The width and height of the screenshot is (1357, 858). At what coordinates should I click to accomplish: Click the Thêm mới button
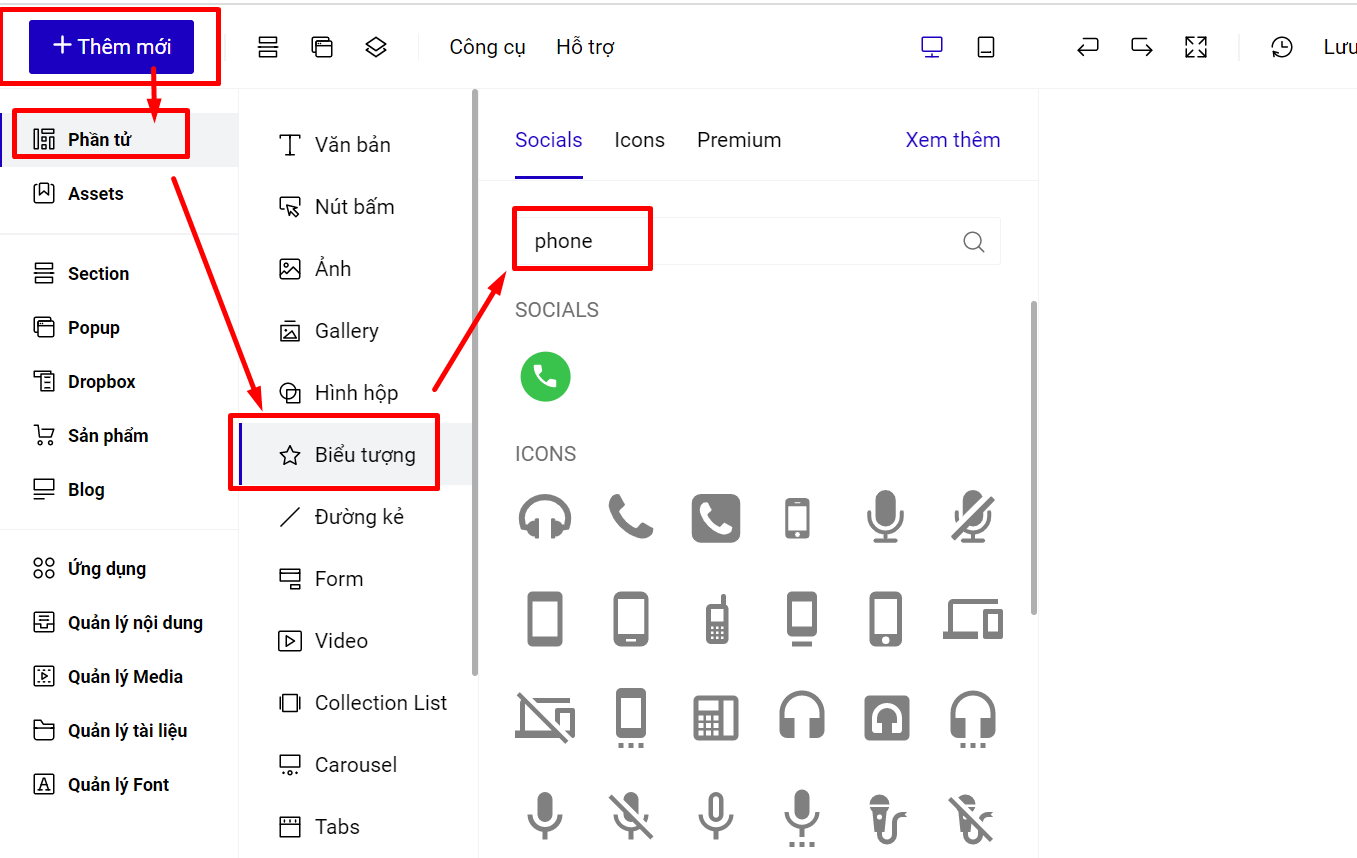(x=111, y=47)
